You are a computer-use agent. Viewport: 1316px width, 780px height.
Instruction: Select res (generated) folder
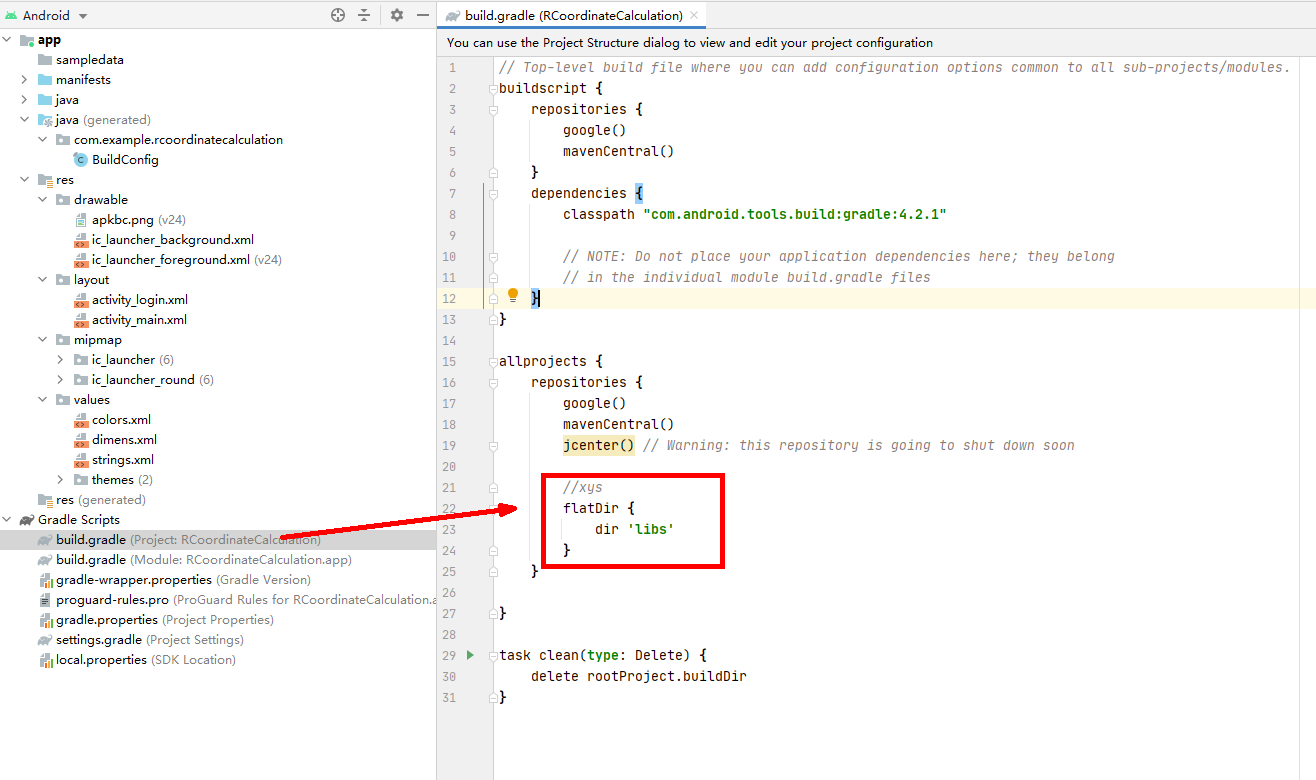point(101,500)
